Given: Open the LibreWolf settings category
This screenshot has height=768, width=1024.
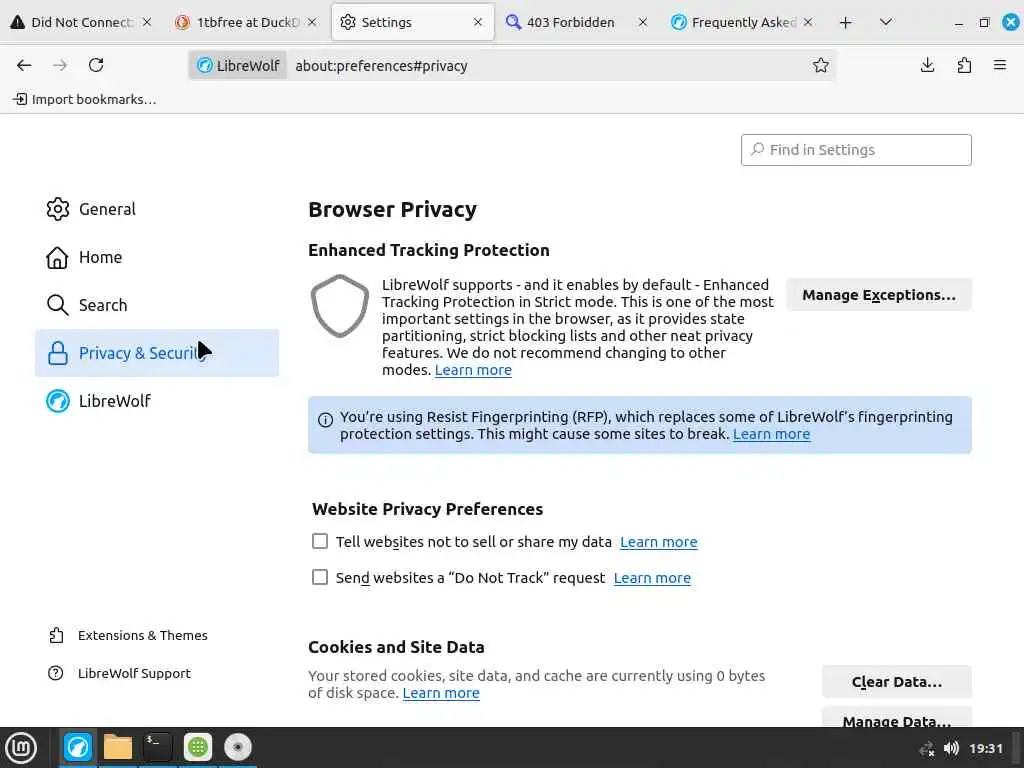Looking at the screenshot, I should (x=157, y=401).
